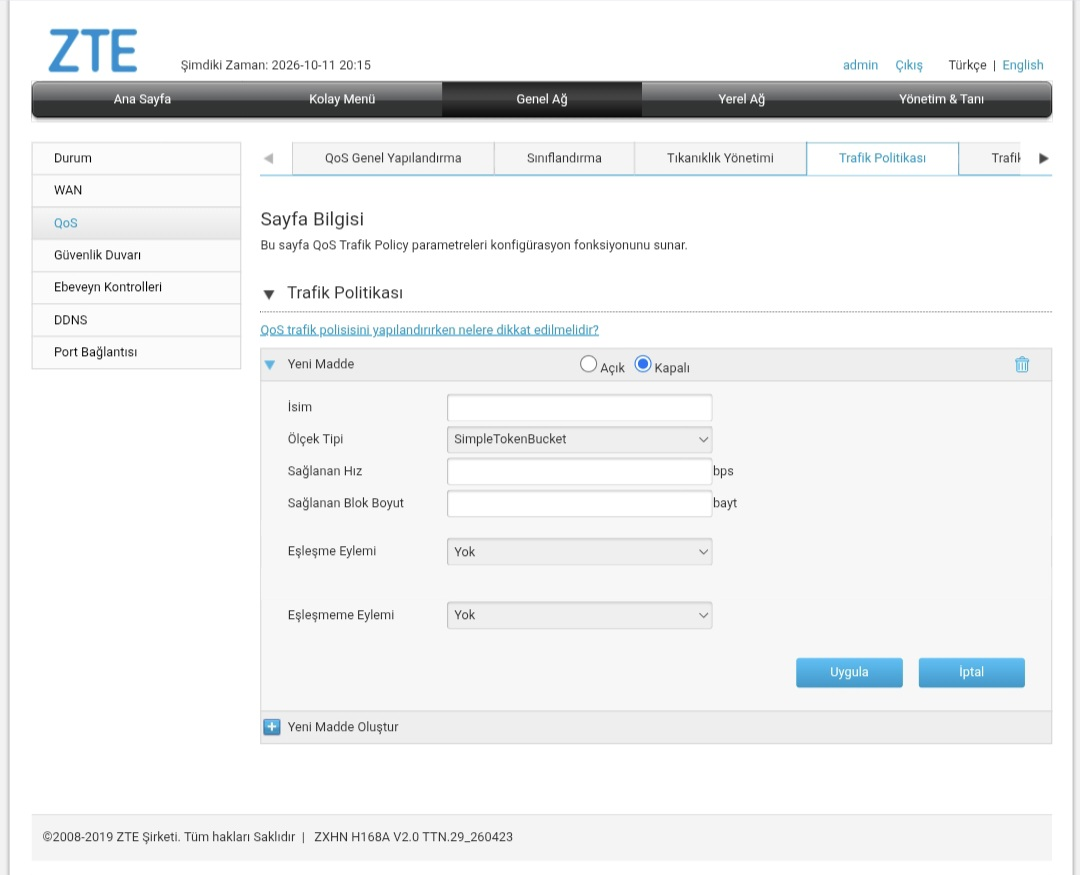Open the Ölçek Tipi dropdown
Screen dimensions: 1080x875
click(x=579, y=440)
